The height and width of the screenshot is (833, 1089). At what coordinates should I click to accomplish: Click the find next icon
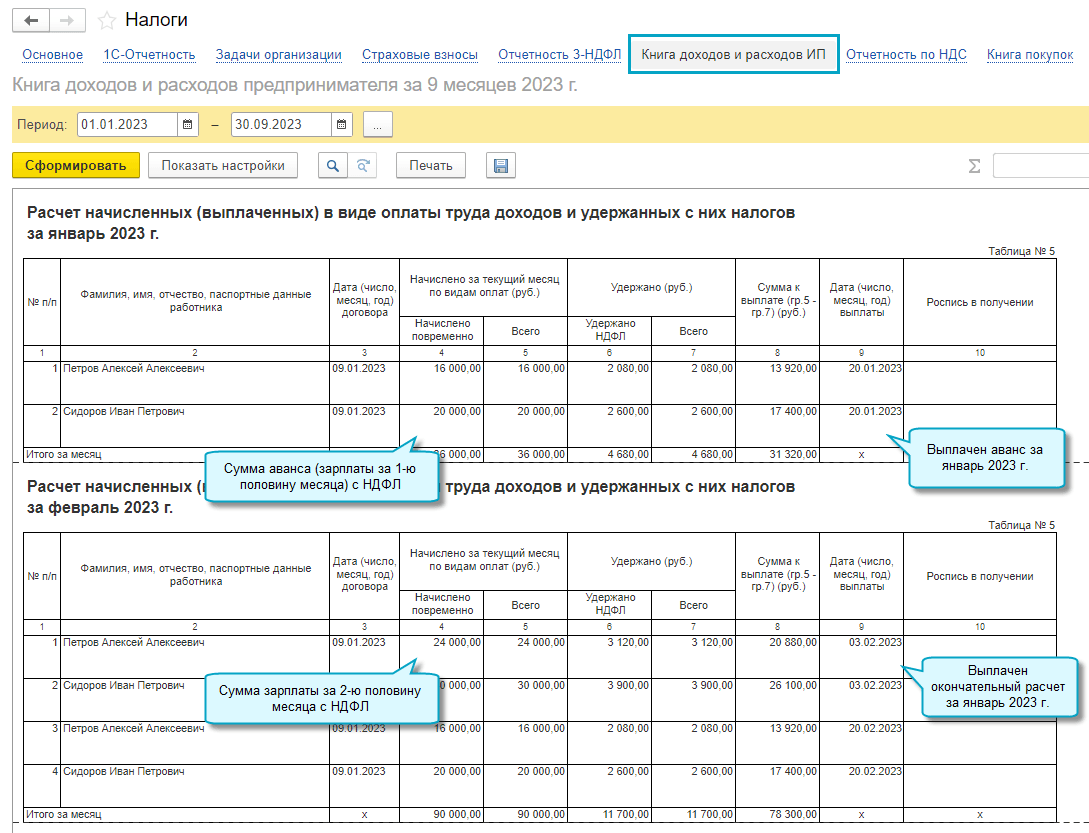point(363,166)
